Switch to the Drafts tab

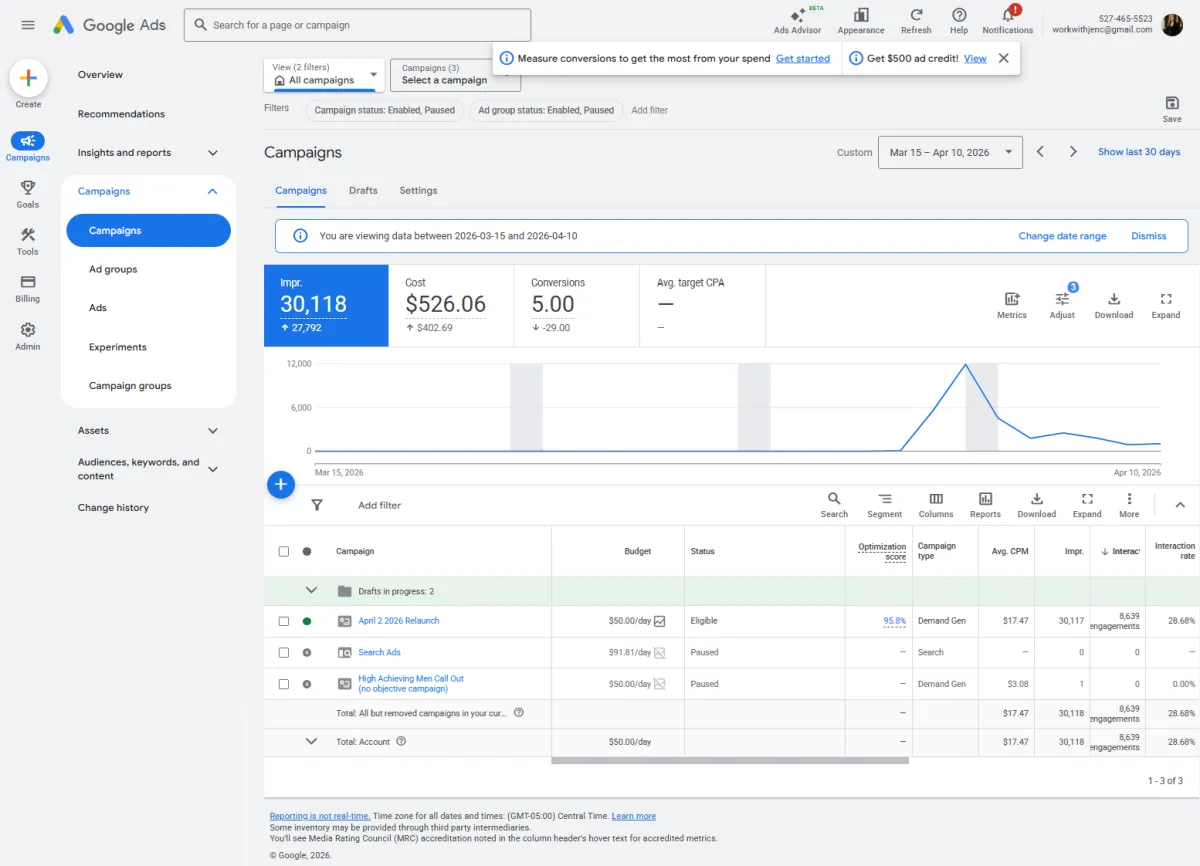click(363, 190)
